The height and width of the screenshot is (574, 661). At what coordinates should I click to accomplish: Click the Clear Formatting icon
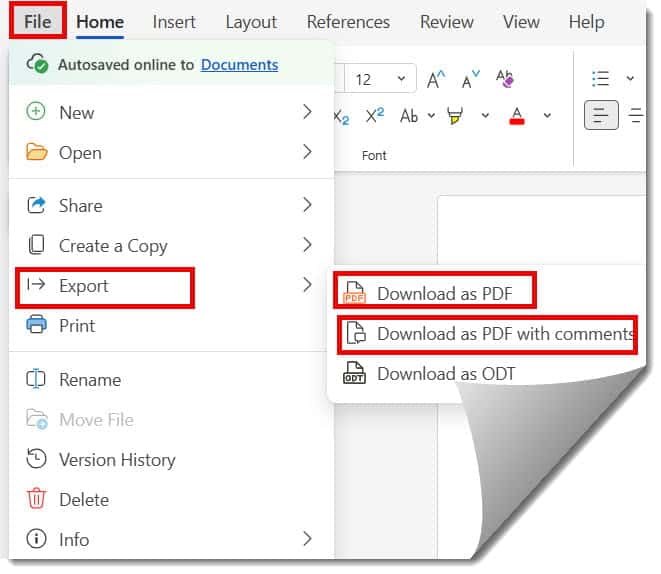tap(505, 78)
